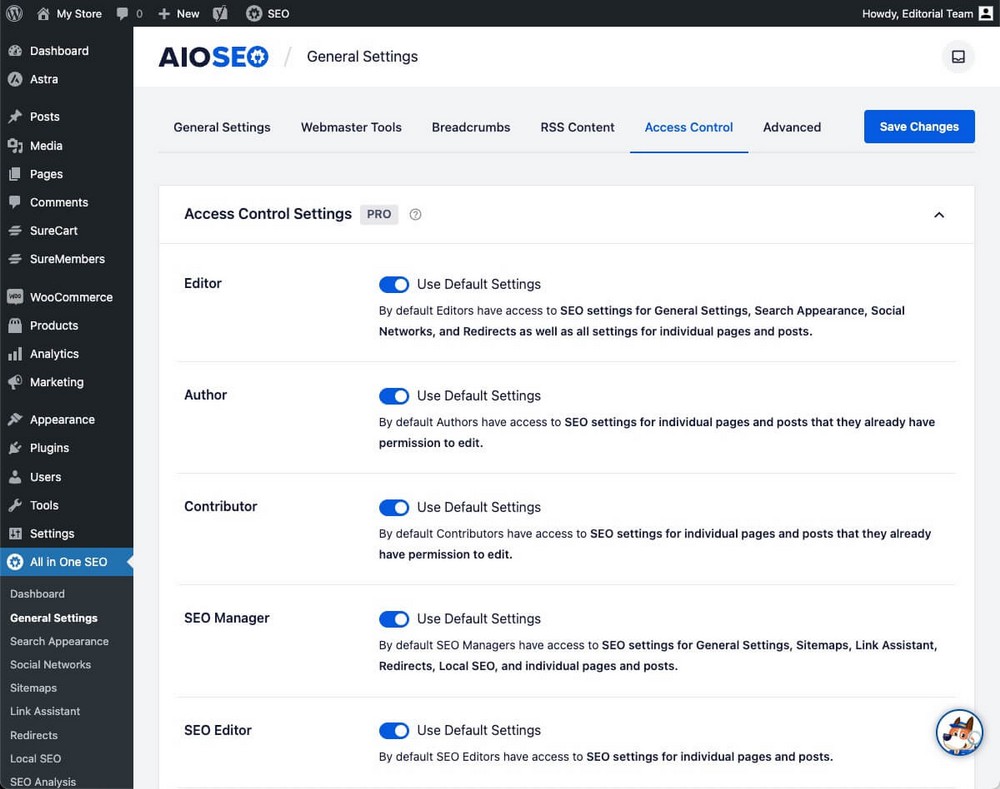This screenshot has height=789, width=1000.
Task: Open Redirects submenu link
Action: (34, 735)
